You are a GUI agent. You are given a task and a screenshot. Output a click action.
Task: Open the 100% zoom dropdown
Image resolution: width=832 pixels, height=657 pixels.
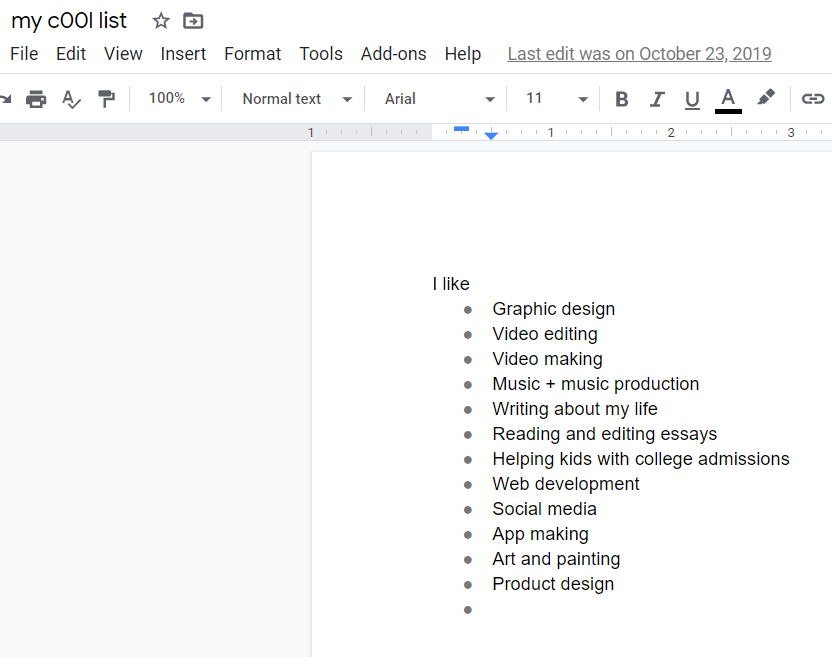(x=180, y=99)
